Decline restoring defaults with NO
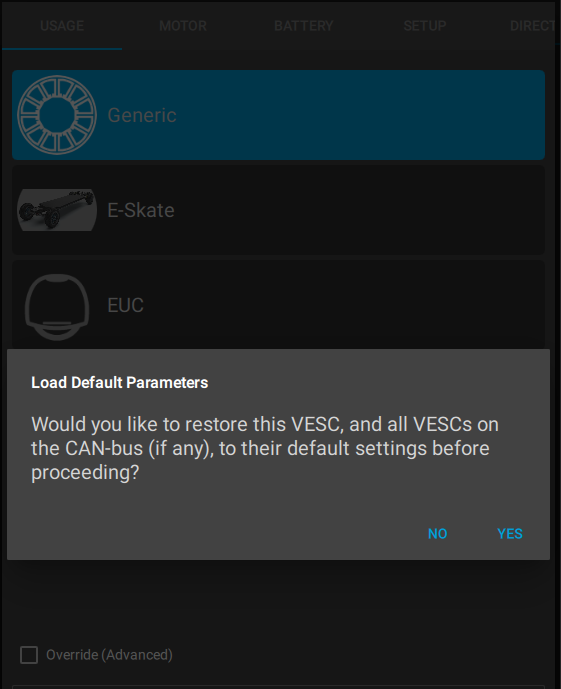This screenshot has height=689, width=561. click(438, 533)
